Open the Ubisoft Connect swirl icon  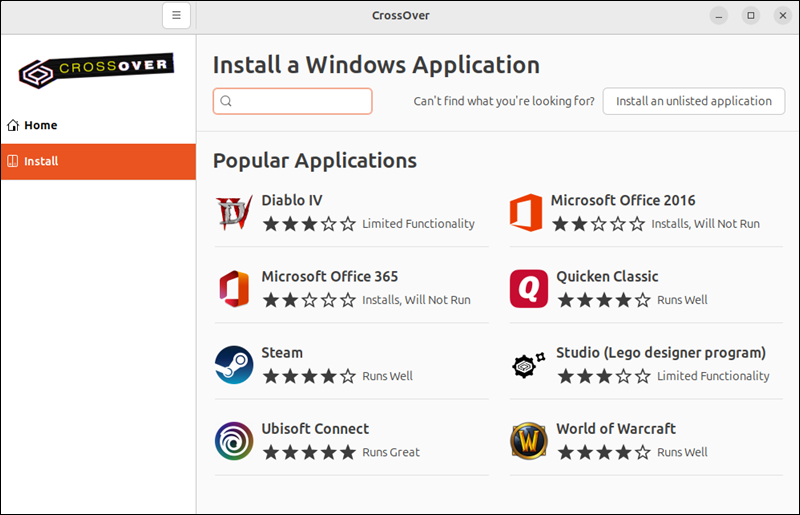(234, 441)
